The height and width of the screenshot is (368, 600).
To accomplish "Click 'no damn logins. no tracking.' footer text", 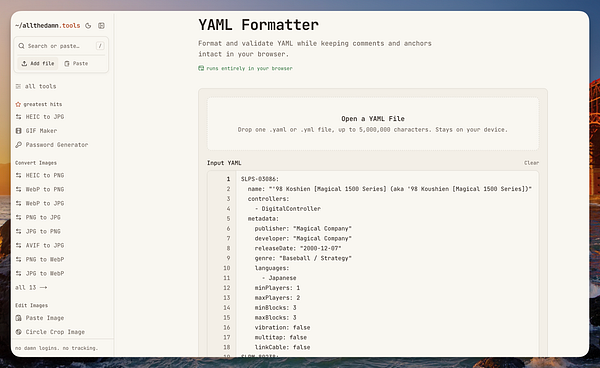I will pos(56,348).
